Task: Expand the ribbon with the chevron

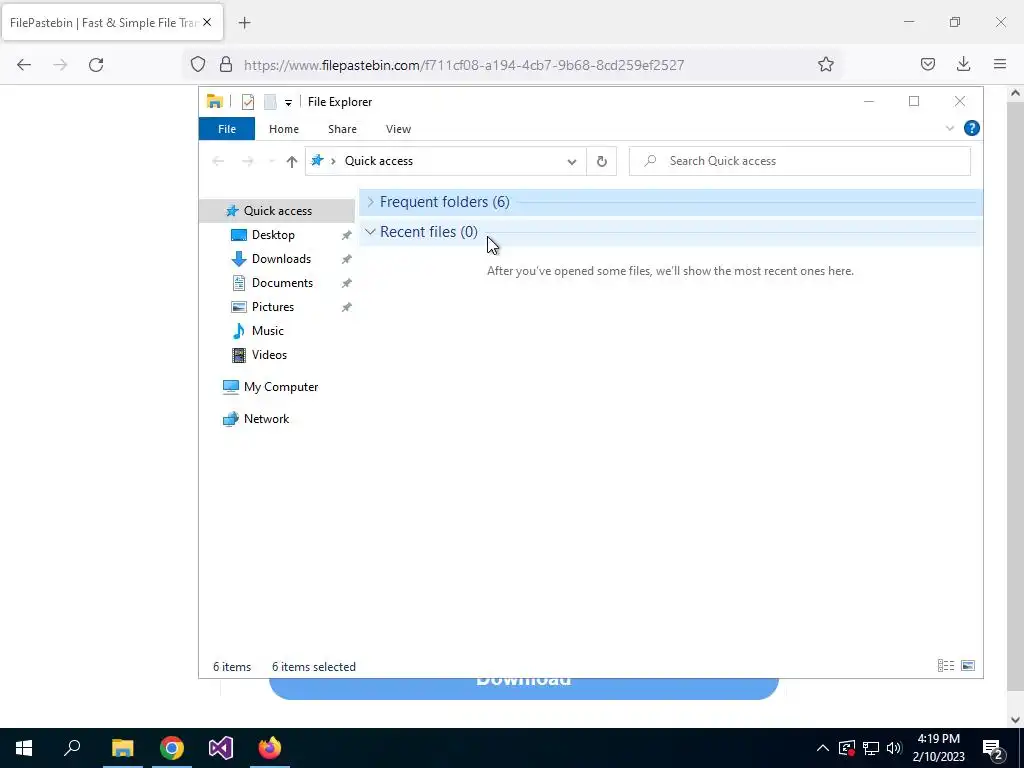Action: pos(950,128)
